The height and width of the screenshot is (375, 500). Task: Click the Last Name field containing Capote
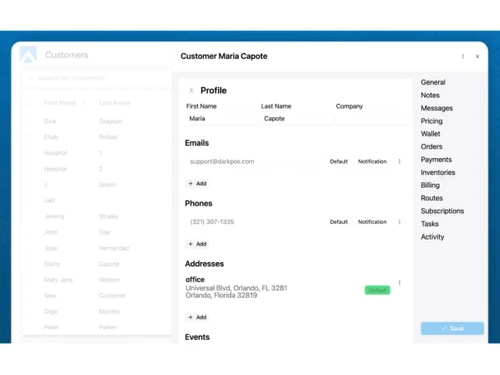click(x=296, y=119)
